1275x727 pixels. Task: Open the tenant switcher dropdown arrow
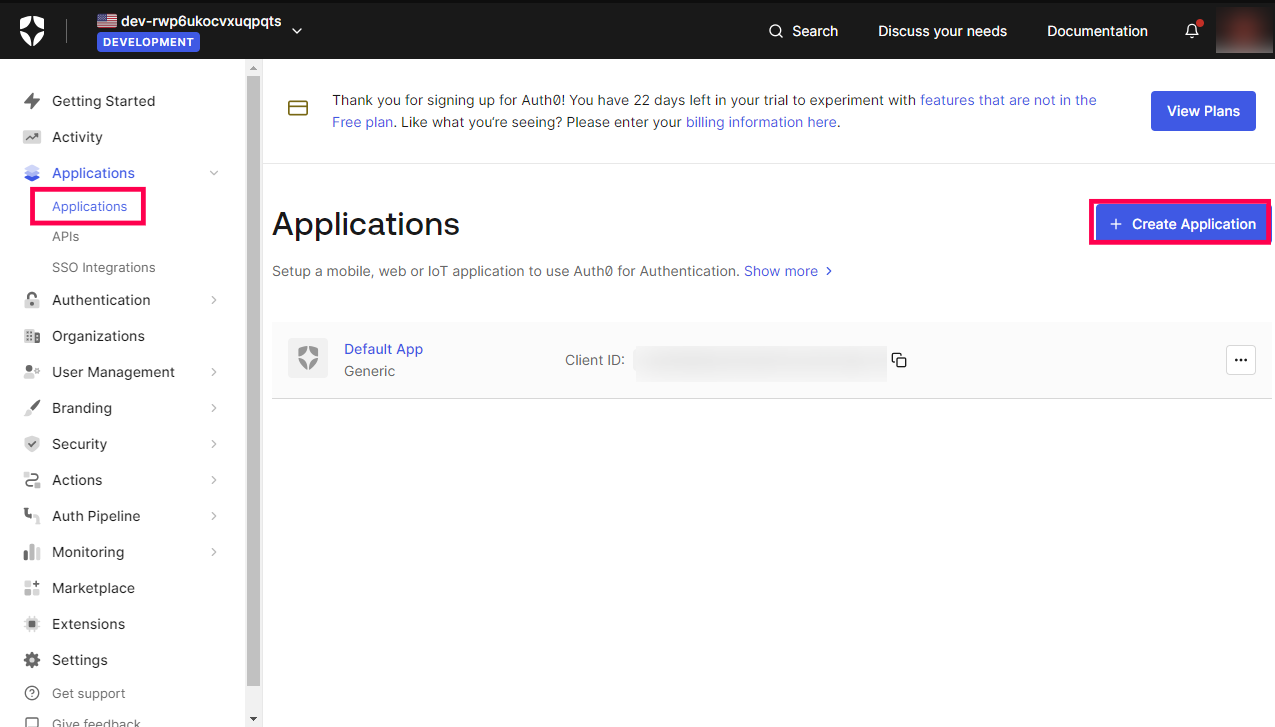point(297,31)
